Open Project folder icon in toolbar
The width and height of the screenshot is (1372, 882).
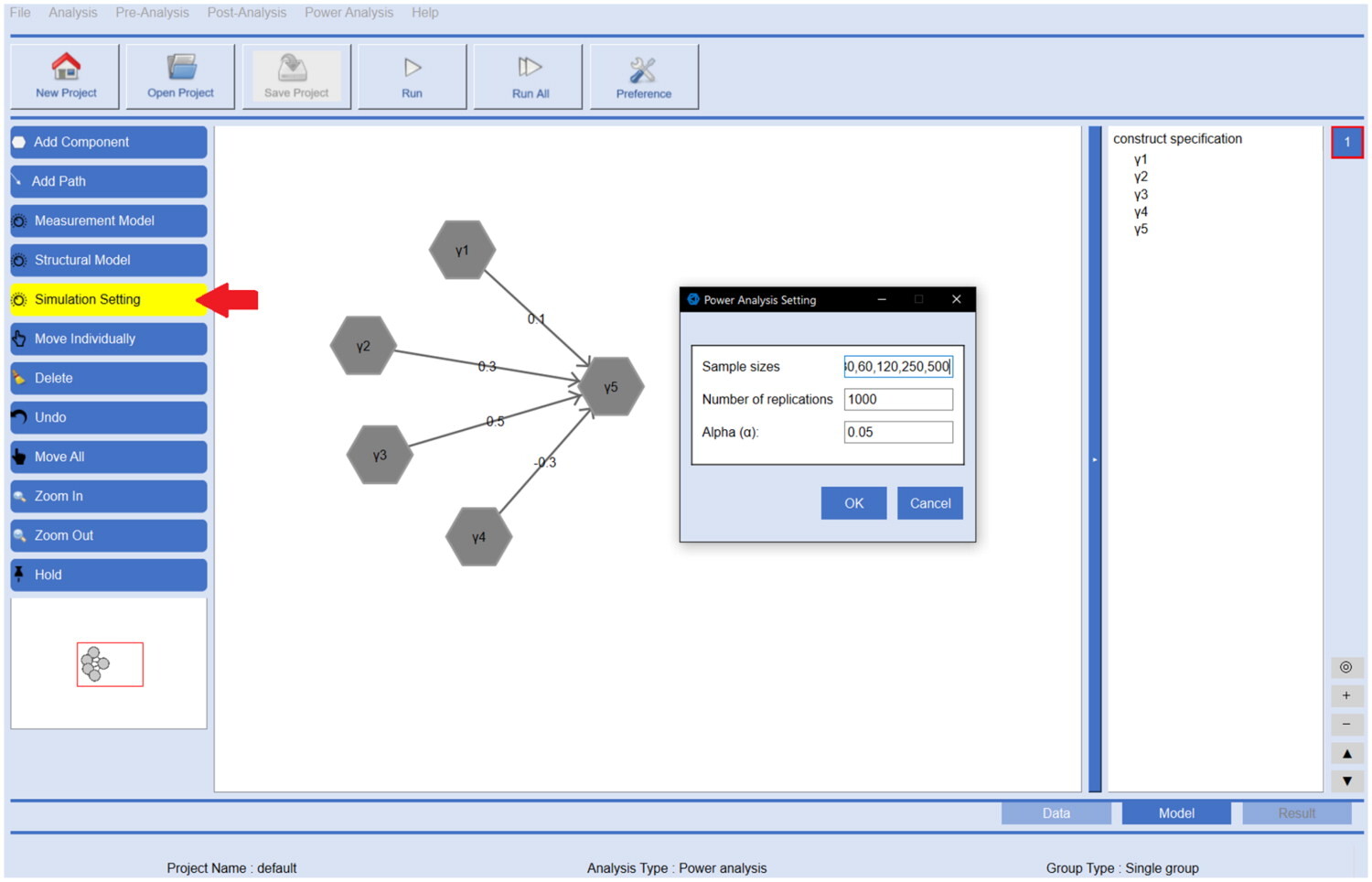pyautogui.click(x=181, y=66)
